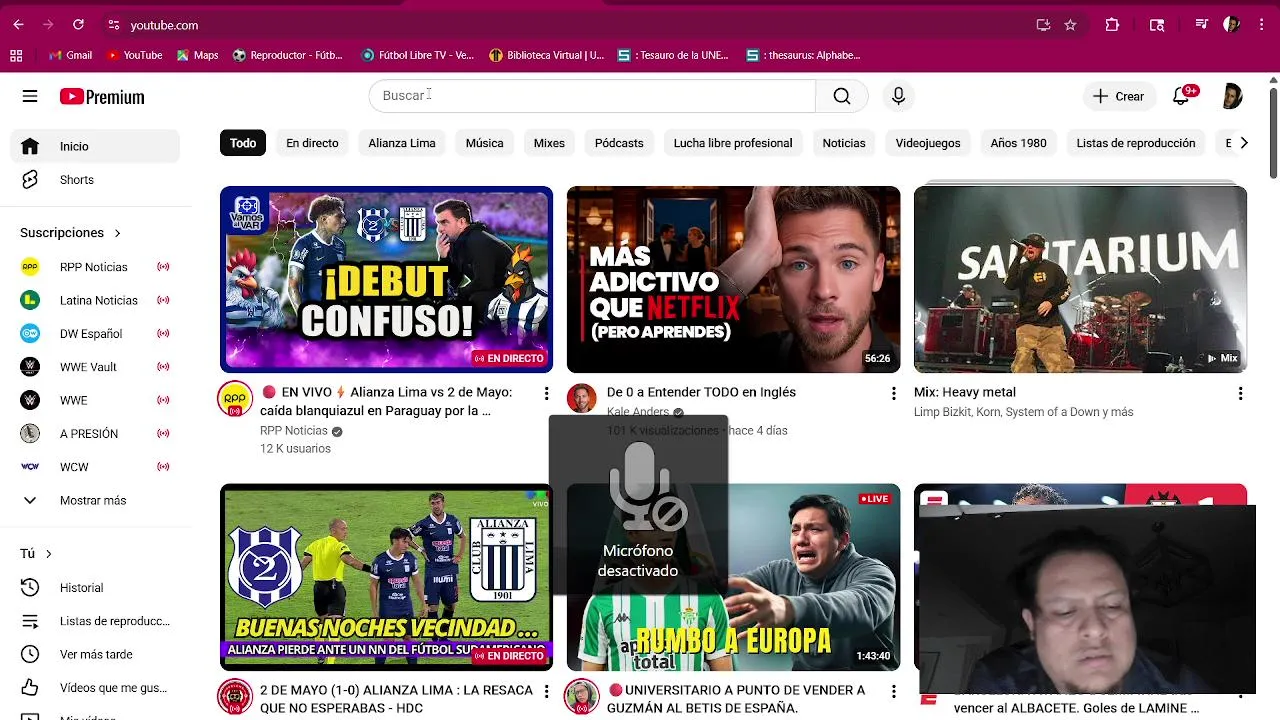Select the Años 1980 chip
Image resolution: width=1280 pixels, height=720 pixels.
pyautogui.click(x=1018, y=143)
